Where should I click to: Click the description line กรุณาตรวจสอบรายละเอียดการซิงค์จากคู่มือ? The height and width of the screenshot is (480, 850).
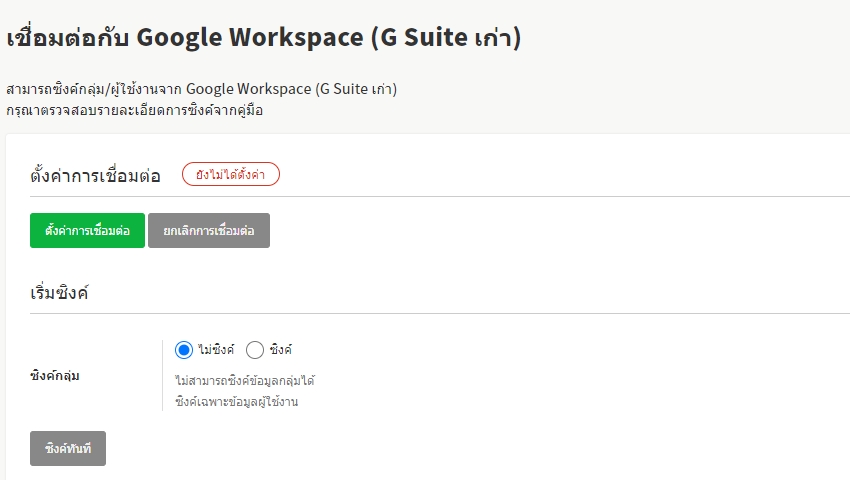[134, 110]
